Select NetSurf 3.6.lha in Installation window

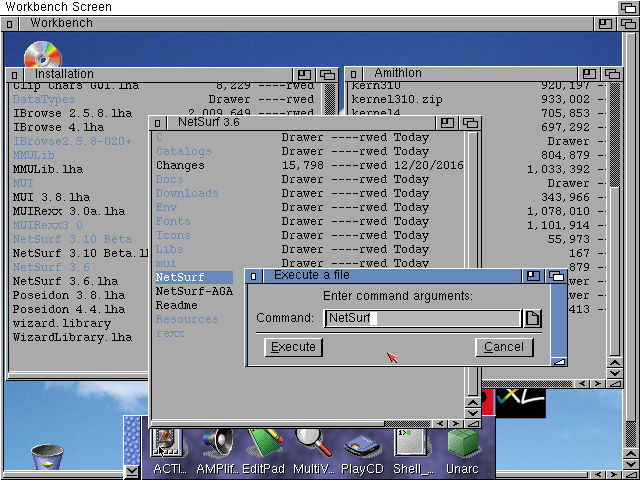[65, 281]
